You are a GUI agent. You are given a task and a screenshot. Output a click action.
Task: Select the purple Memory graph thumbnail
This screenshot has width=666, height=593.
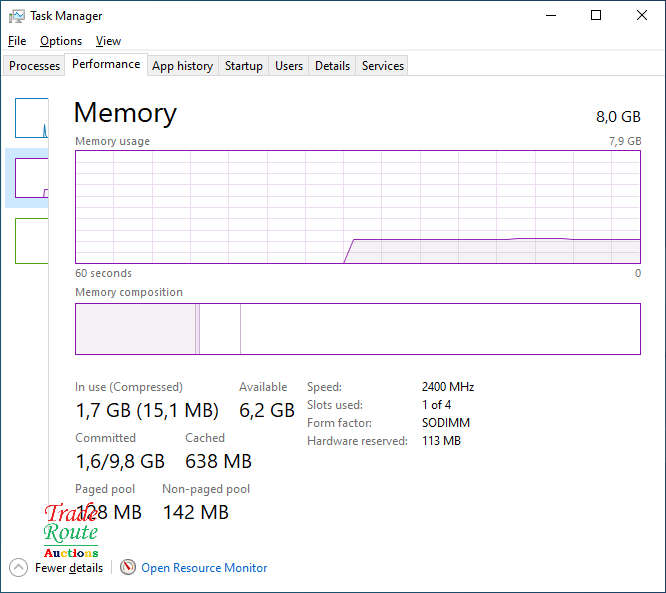[32, 178]
